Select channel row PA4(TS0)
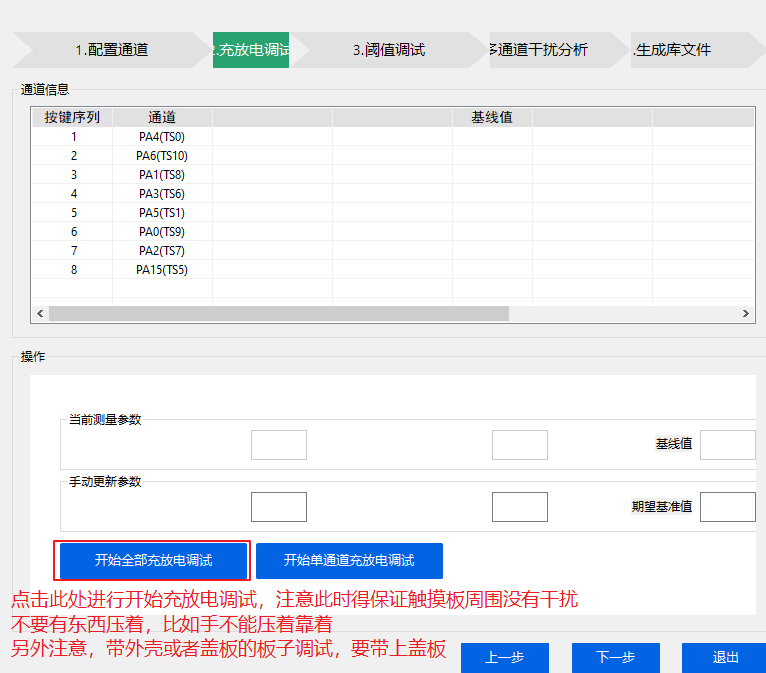This screenshot has width=766, height=673. tap(393, 137)
